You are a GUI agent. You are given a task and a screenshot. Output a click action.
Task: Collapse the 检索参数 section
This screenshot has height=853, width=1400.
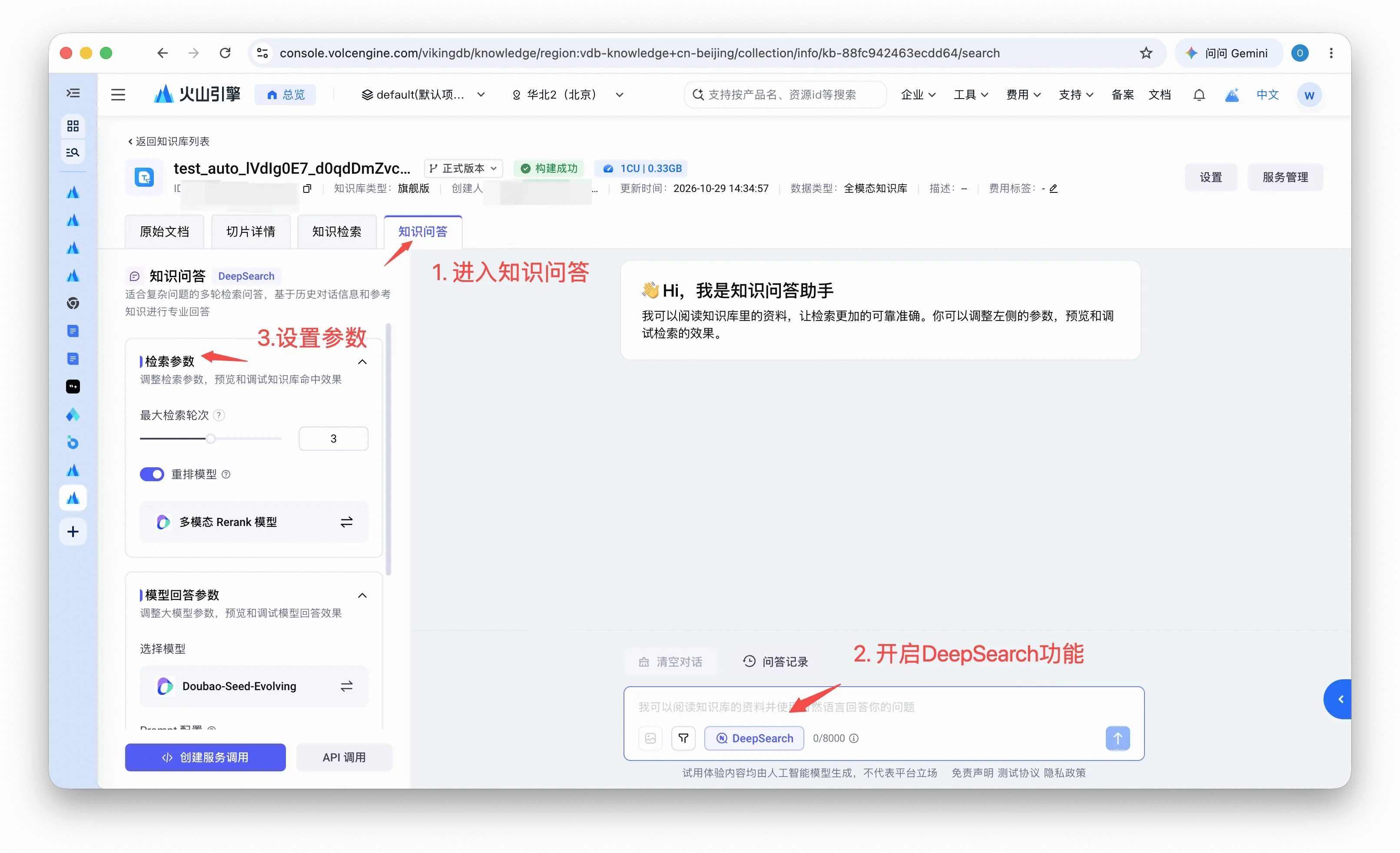[362, 362]
